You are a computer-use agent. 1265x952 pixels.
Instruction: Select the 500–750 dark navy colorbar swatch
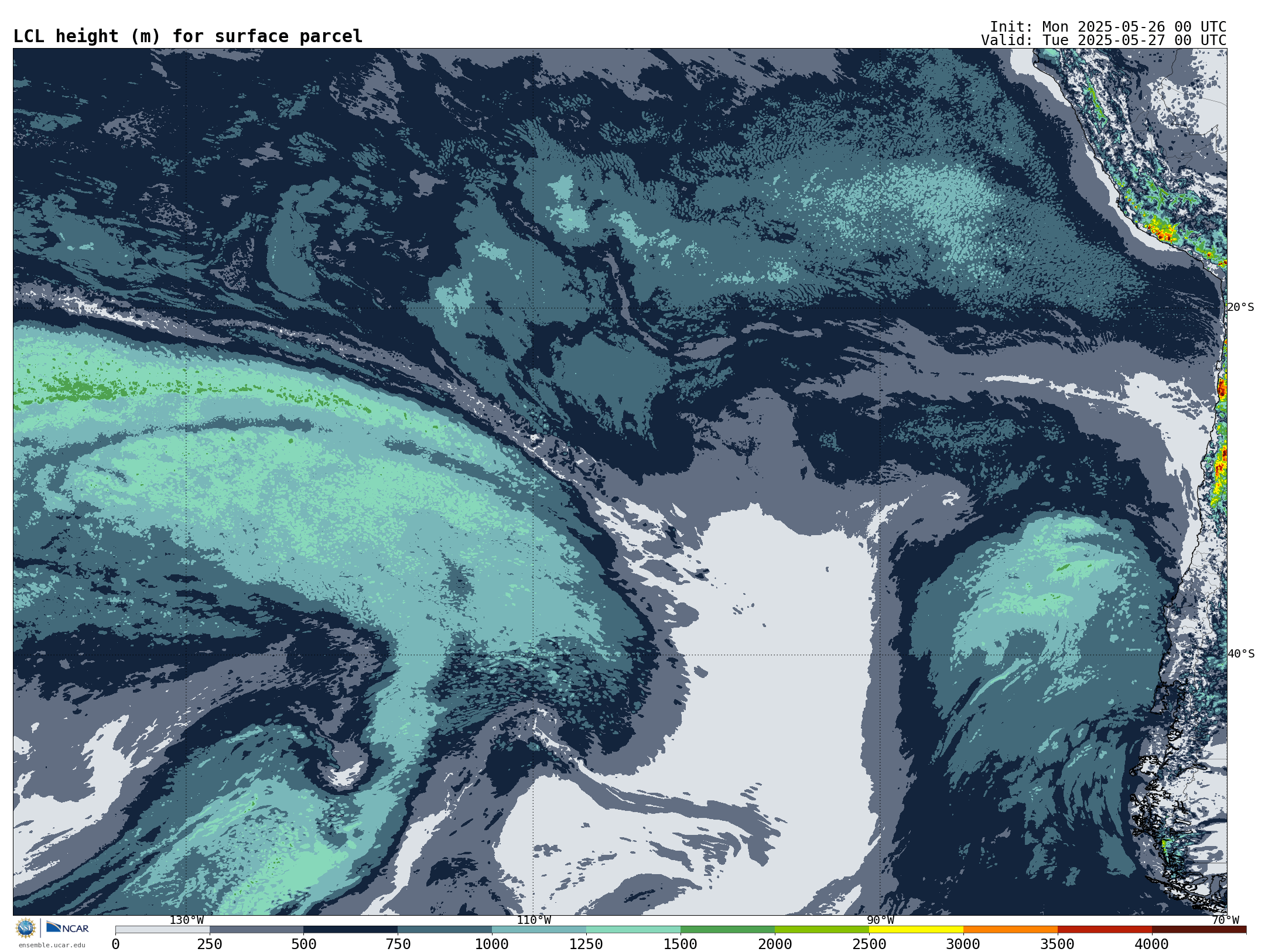click(351, 930)
